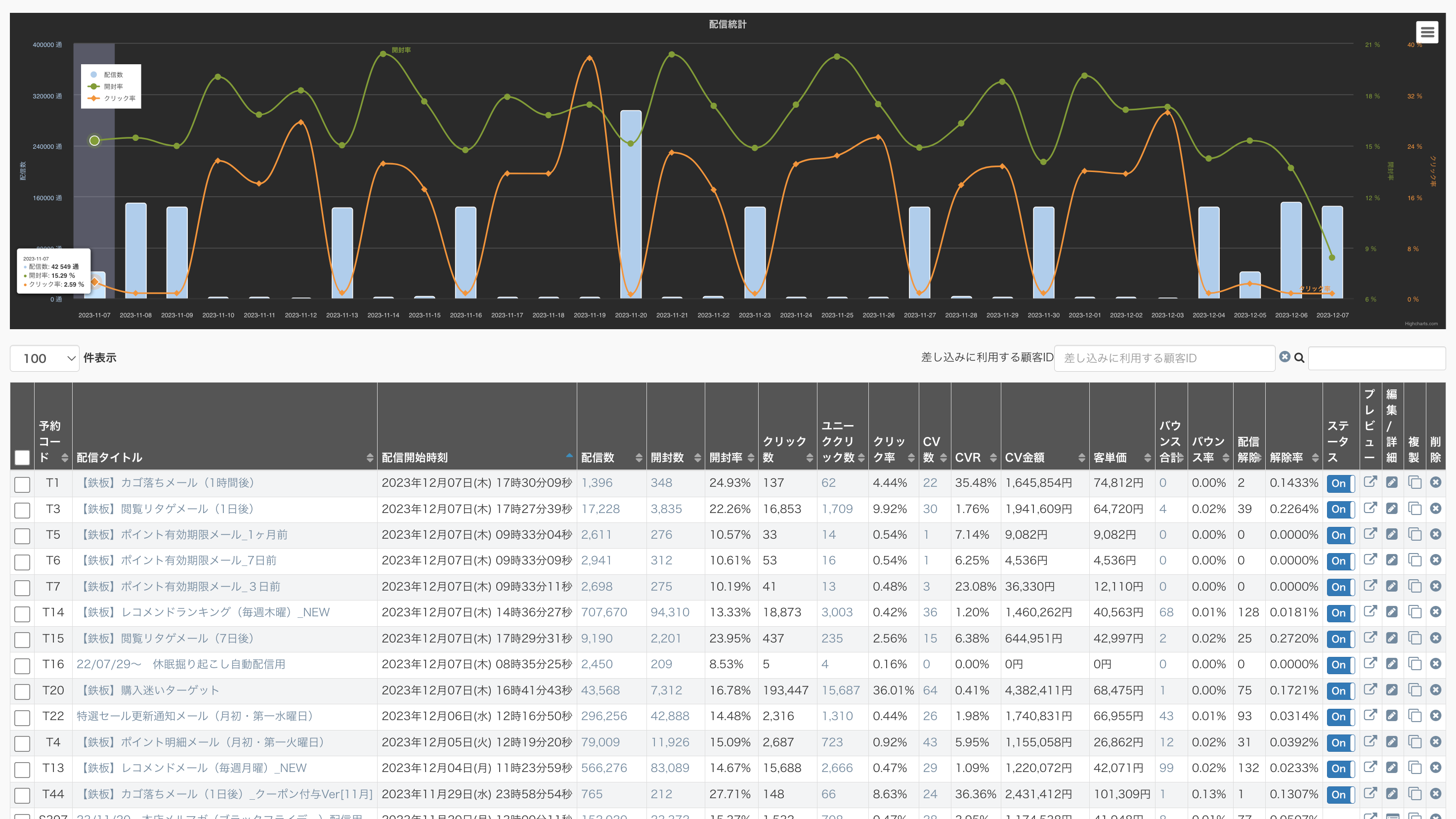Open preview for row T1
The height and width of the screenshot is (819, 1456).
click(1370, 482)
